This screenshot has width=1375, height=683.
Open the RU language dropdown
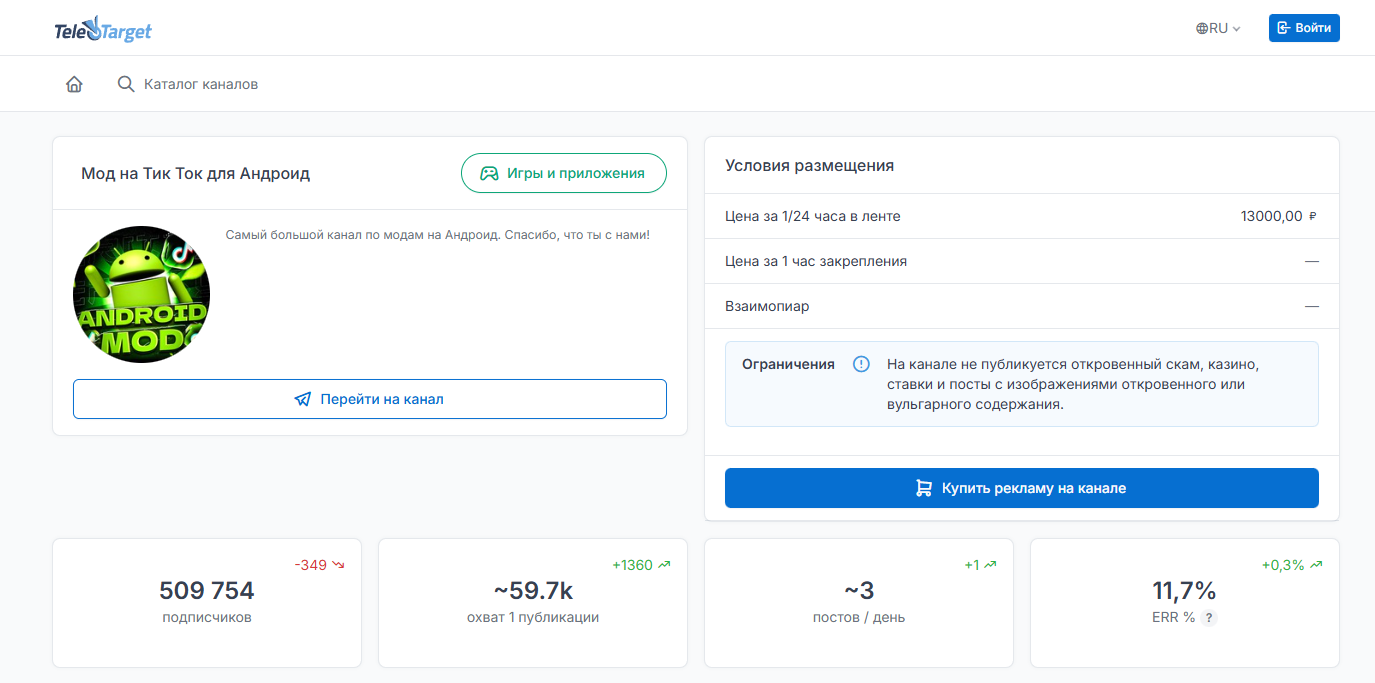tap(1219, 29)
